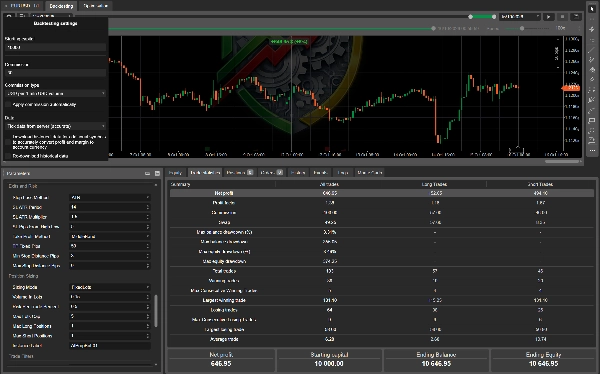
Task: Stop the backtest with the stop button
Action: coord(562,17)
